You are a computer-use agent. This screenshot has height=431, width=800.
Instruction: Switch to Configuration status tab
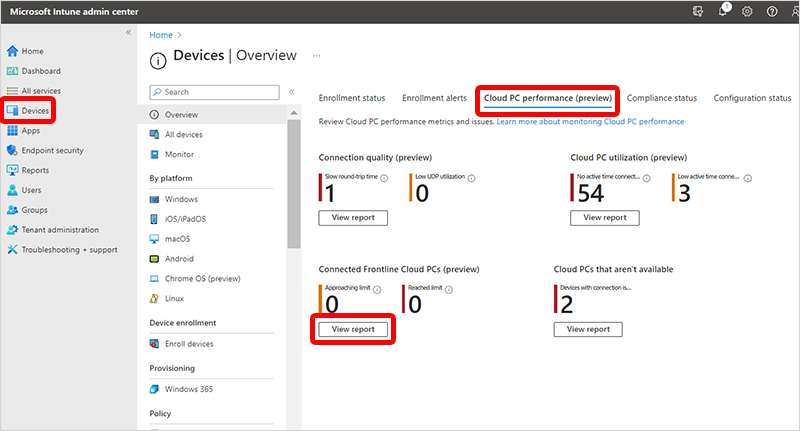[x=753, y=98]
